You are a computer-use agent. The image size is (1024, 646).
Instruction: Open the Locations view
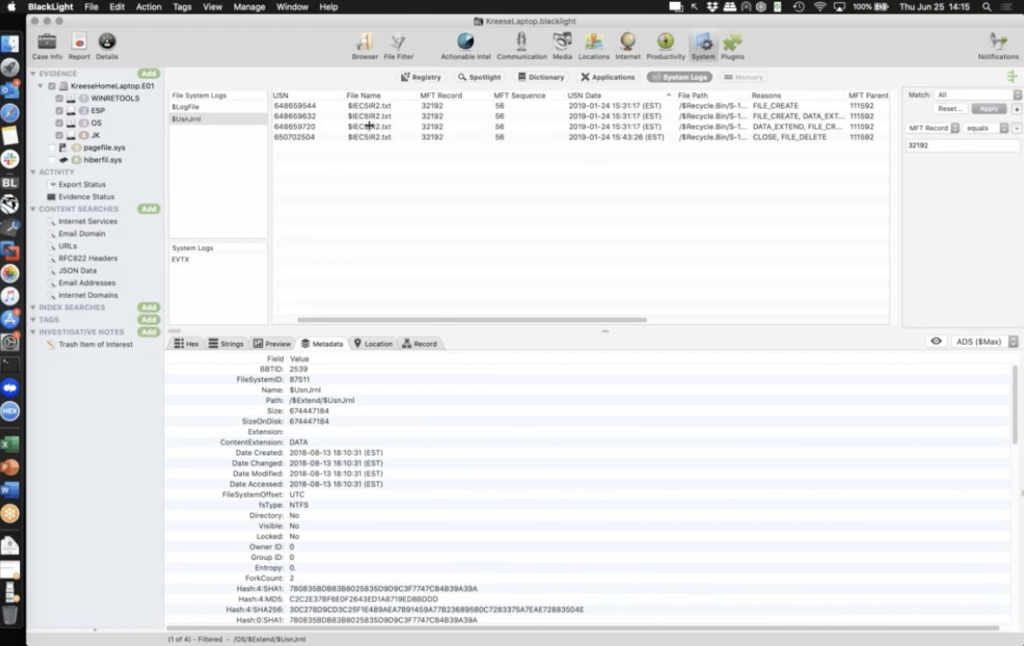point(593,46)
